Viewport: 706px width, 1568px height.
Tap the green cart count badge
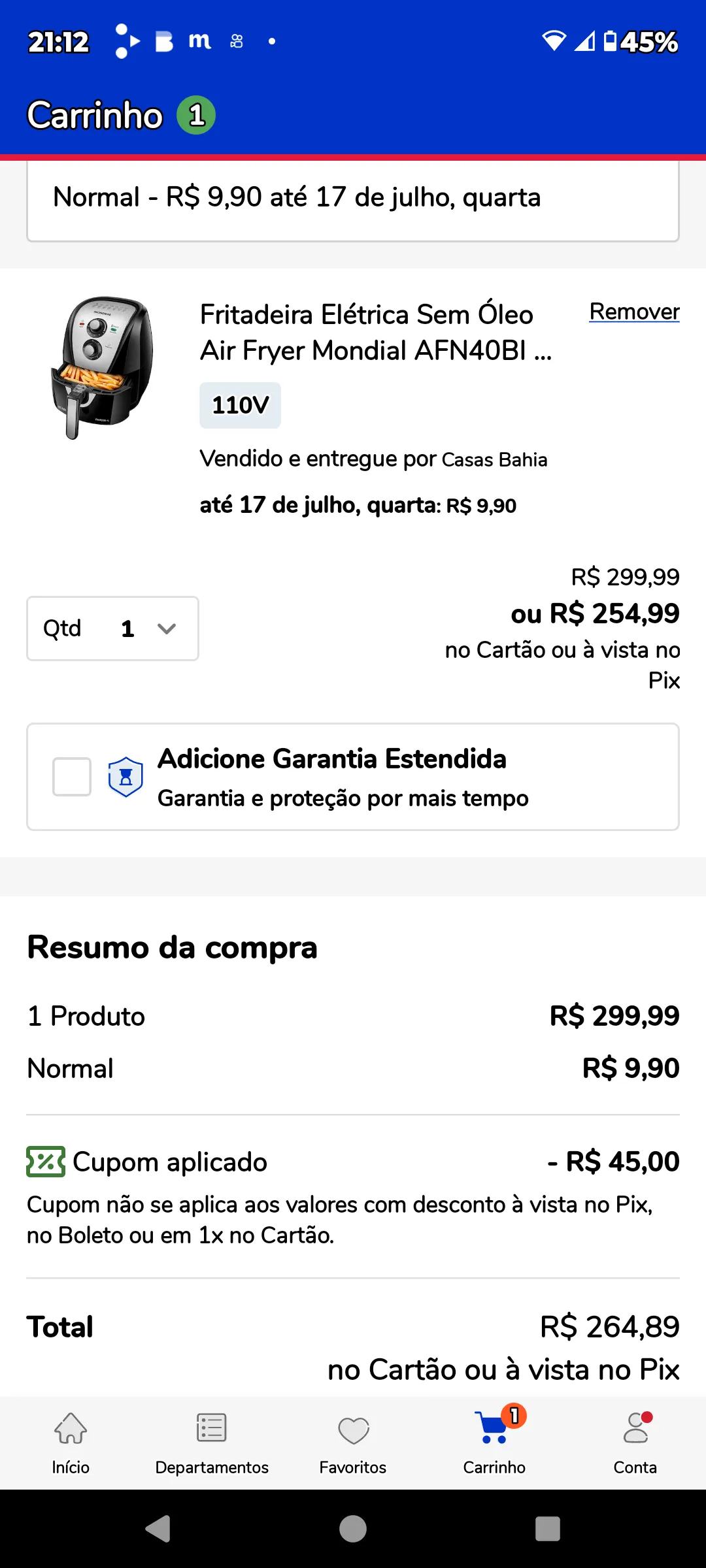tap(196, 116)
